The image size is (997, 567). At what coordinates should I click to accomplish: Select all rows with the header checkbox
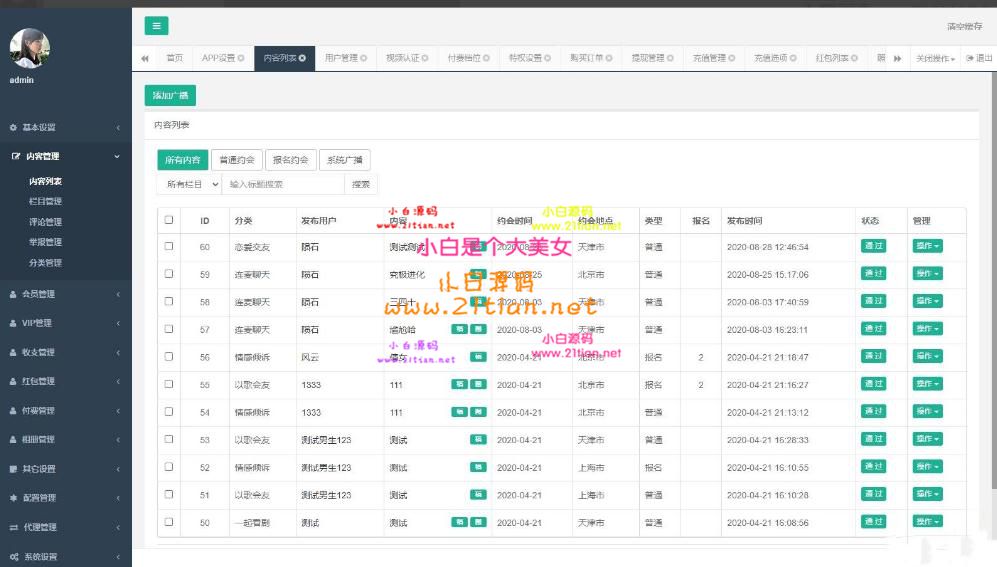tap(168, 220)
